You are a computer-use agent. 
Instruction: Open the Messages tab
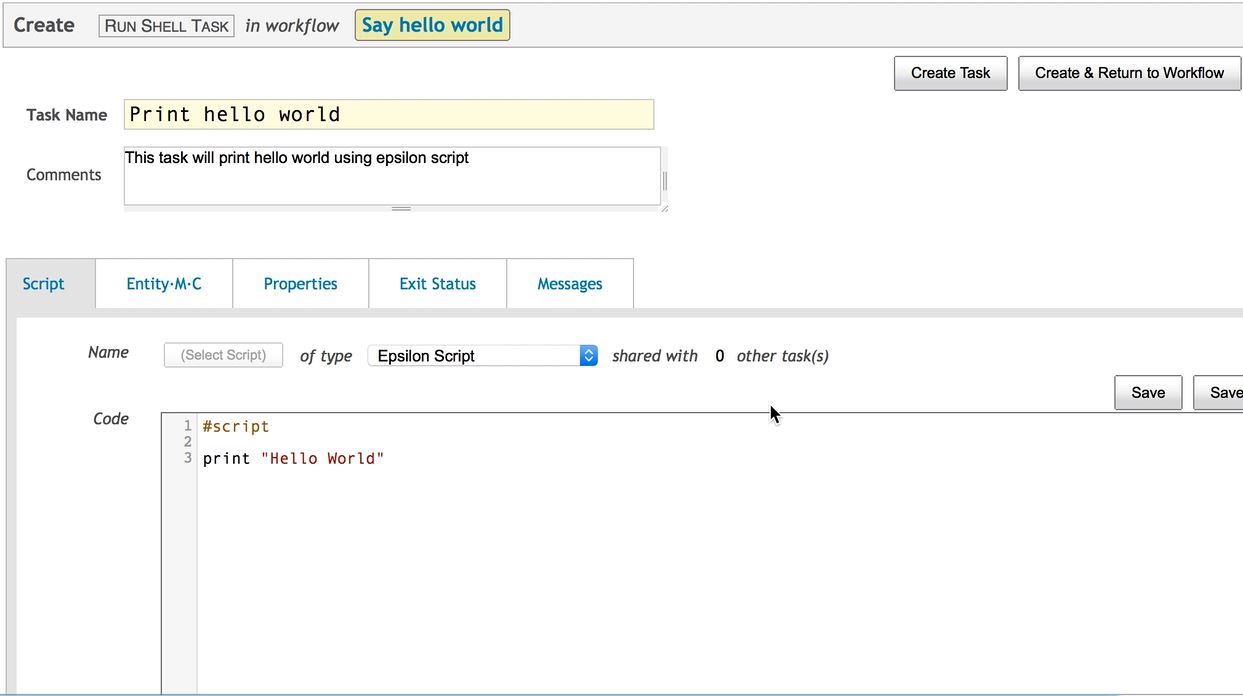coord(570,284)
